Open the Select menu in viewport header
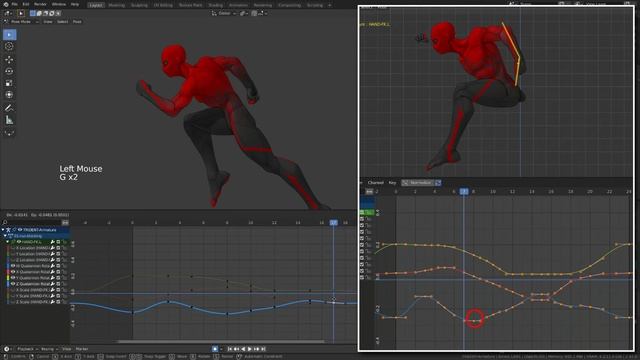The image size is (640, 360). tap(62, 22)
